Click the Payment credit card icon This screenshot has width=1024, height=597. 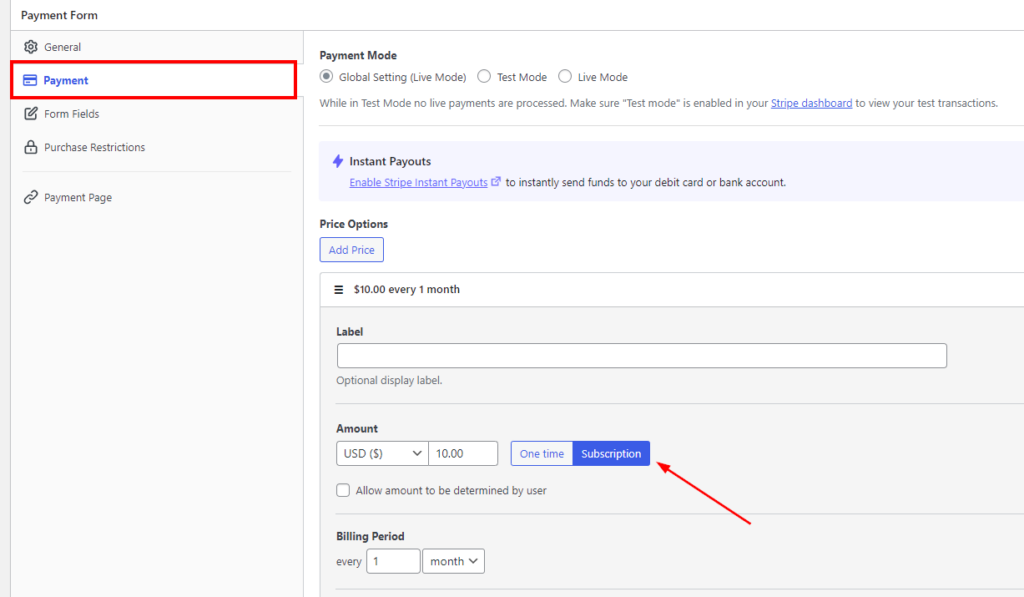[x=30, y=80]
